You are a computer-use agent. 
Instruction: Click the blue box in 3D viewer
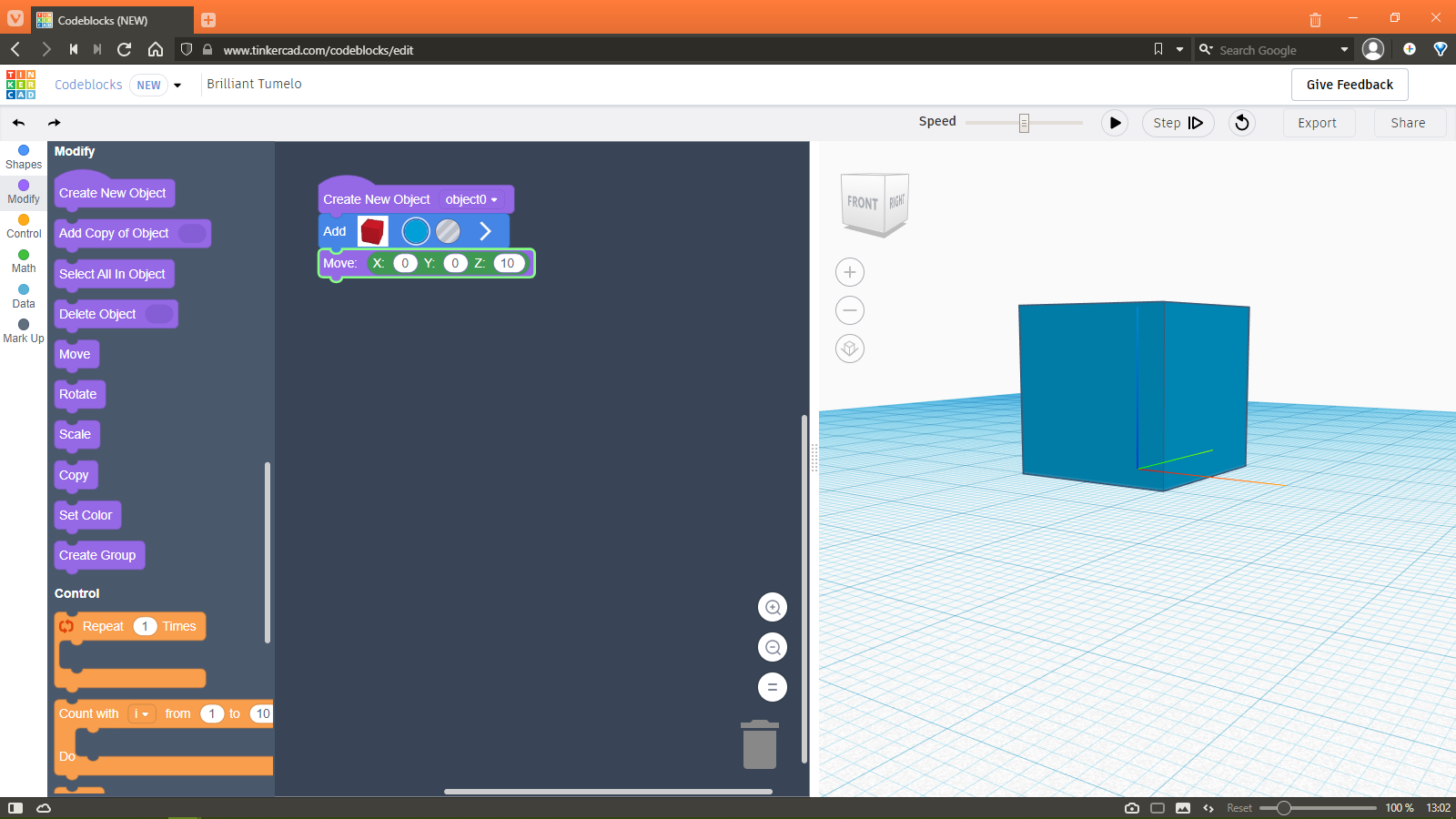(x=1133, y=394)
